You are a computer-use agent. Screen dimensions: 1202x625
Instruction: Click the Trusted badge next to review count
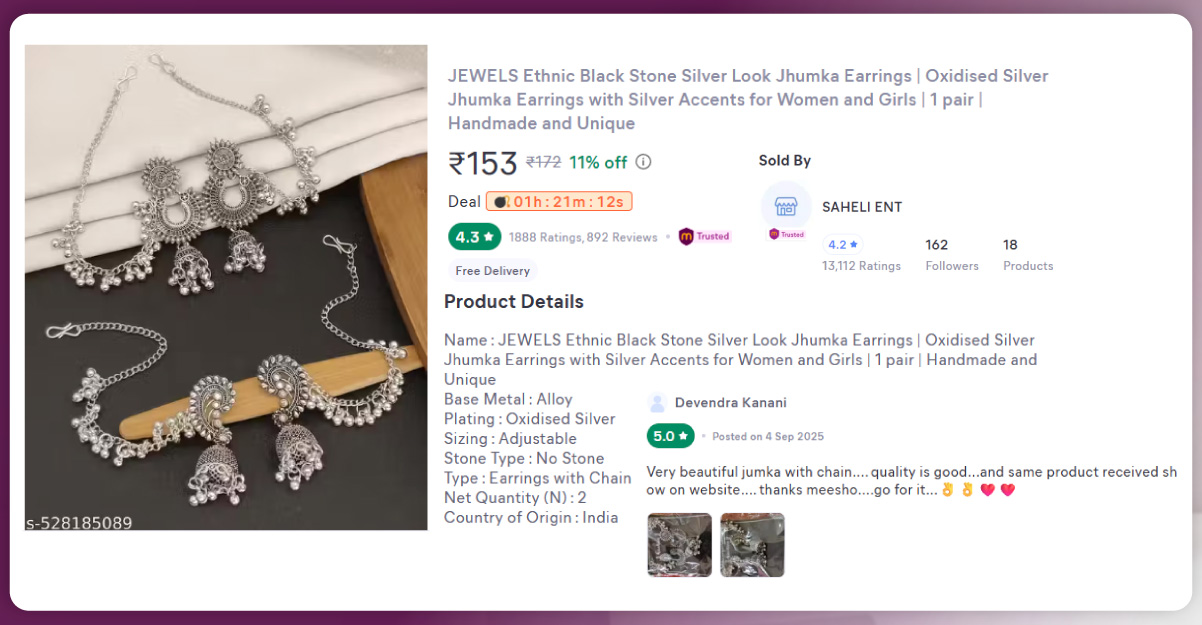pos(705,237)
